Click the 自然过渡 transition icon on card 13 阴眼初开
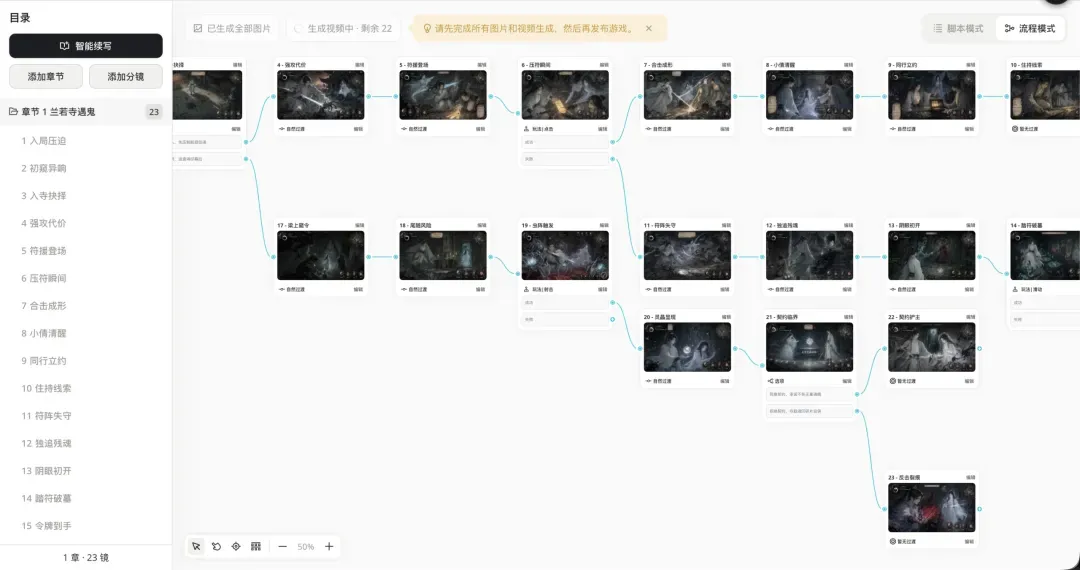 point(893,289)
